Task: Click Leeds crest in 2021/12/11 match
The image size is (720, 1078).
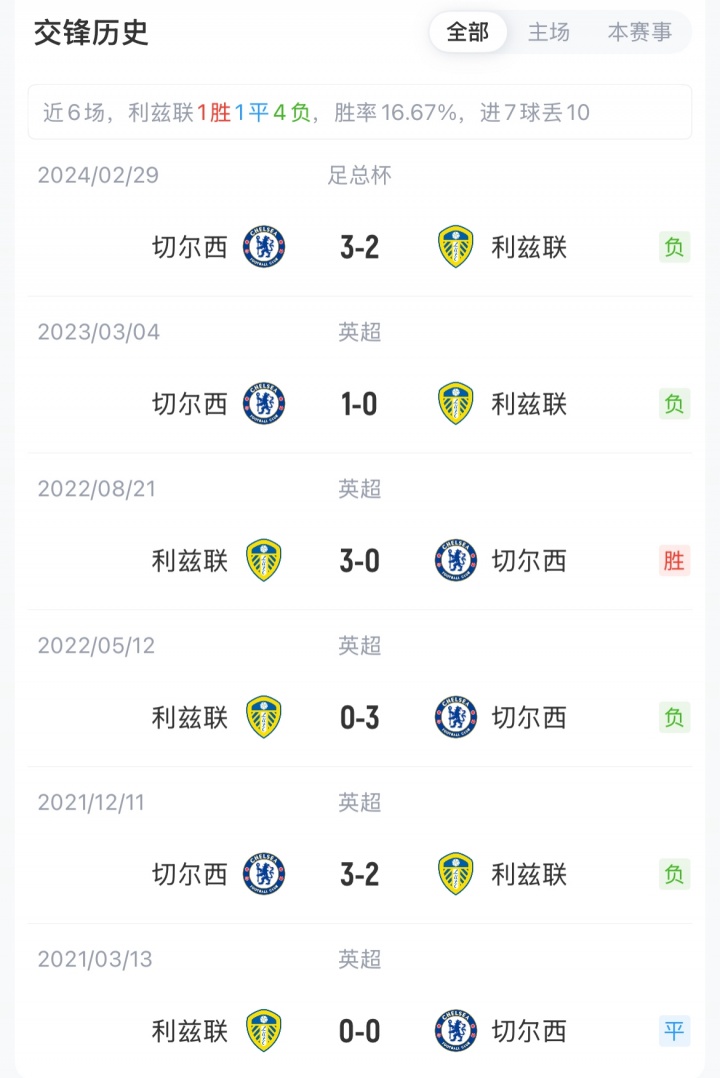Action: coord(456,874)
